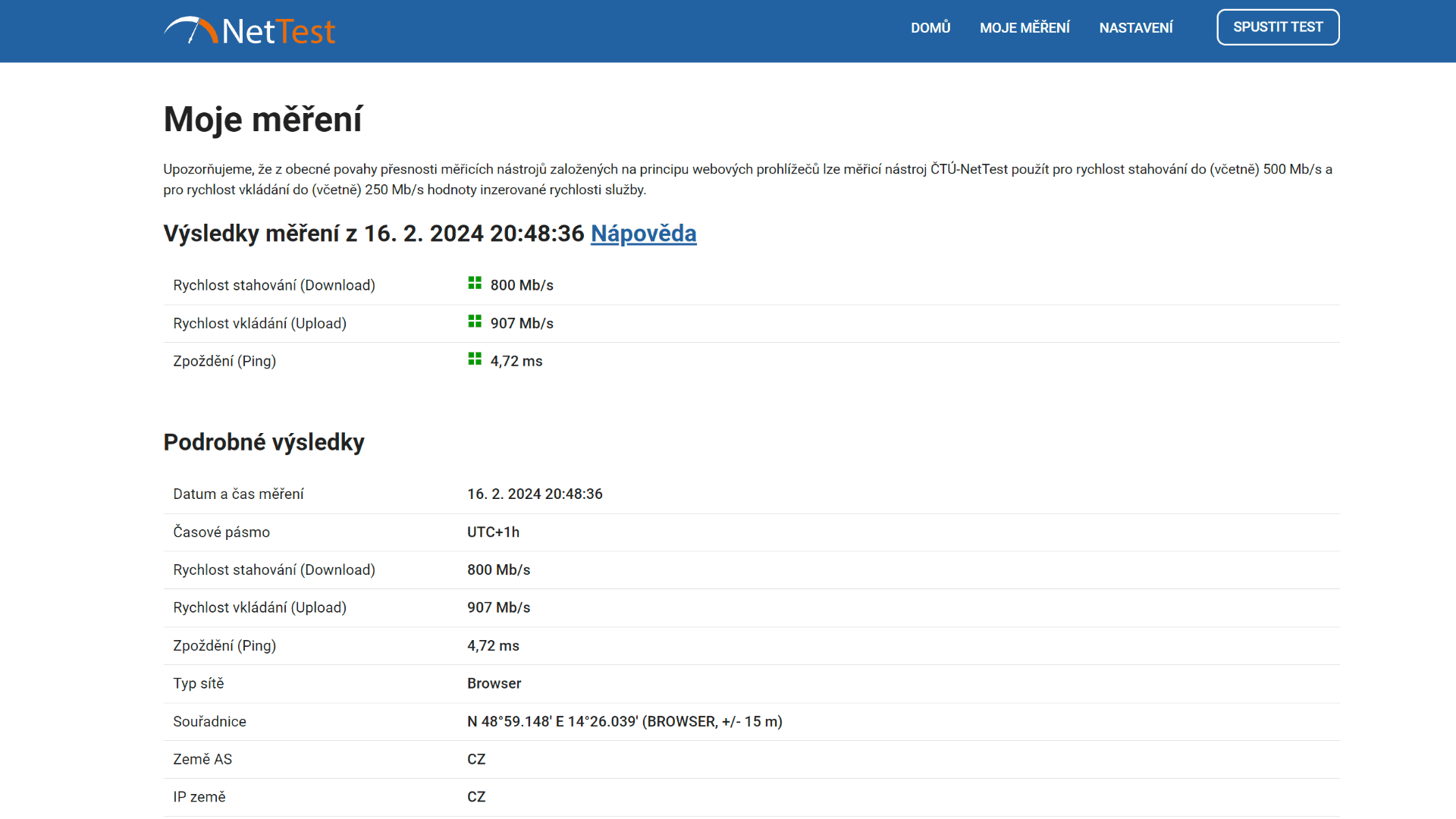The width and height of the screenshot is (1456, 819).
Task: Select the CZ value in Země AS row
Action: point(476,759)
